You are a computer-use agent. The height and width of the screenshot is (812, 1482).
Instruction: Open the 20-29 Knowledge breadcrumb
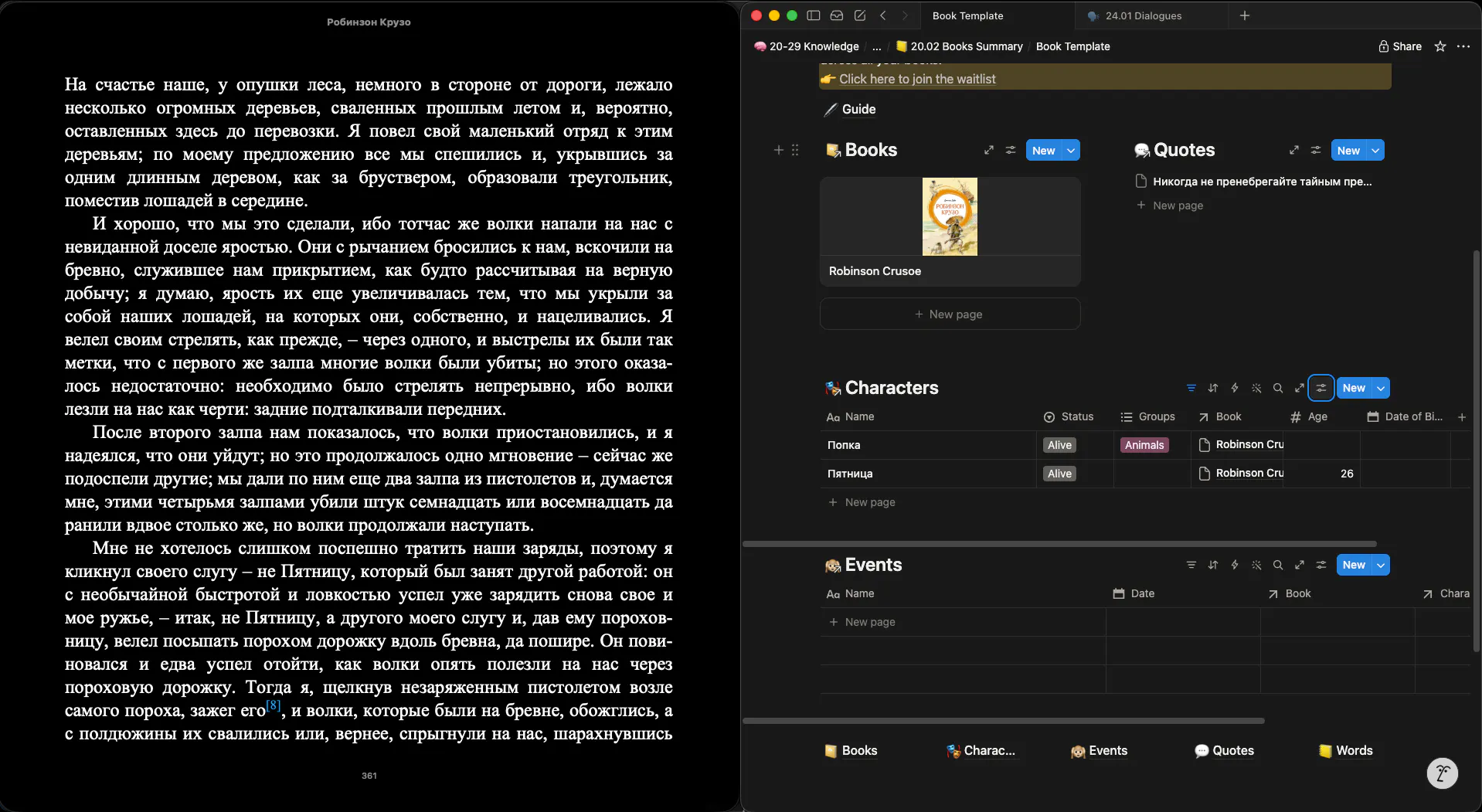tap(807, 46)
